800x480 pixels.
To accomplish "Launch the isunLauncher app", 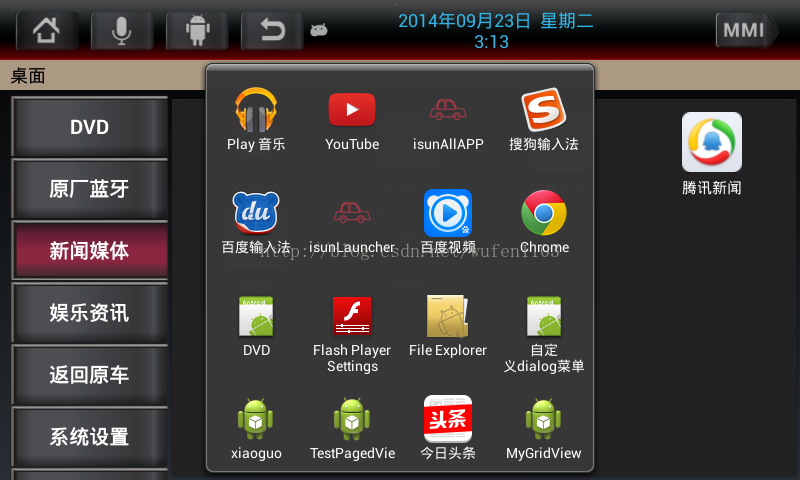I will (x=352, y=227).
